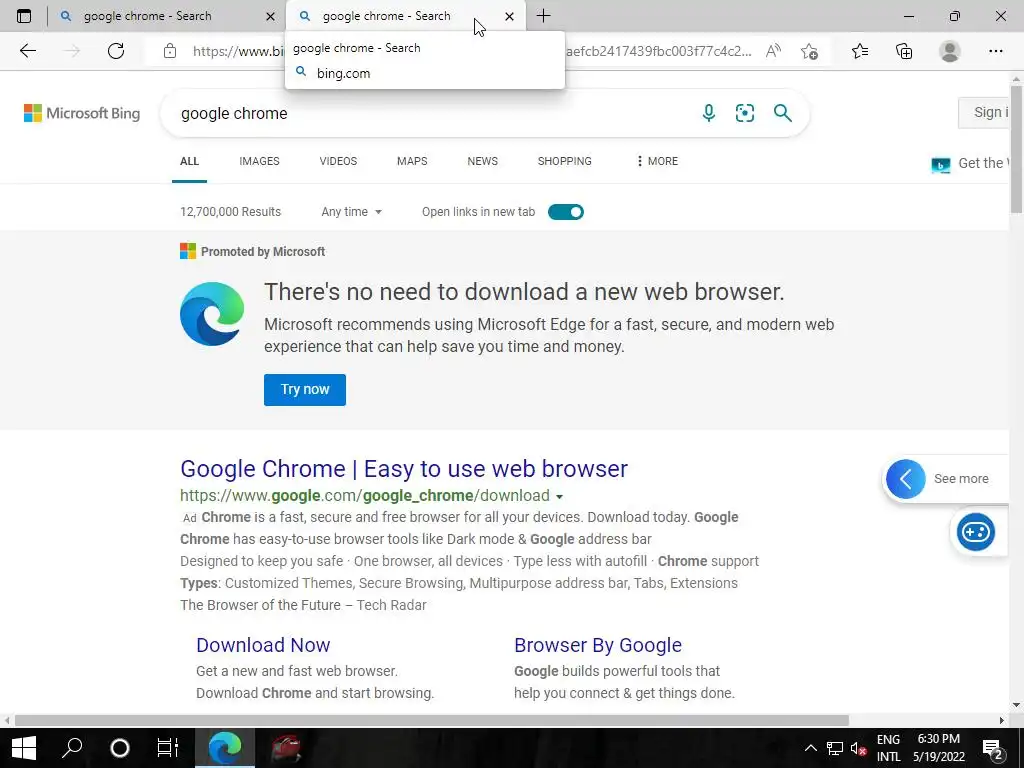View site information lock icon
This screenshot has width=1024, height=768.
(170, 51)
